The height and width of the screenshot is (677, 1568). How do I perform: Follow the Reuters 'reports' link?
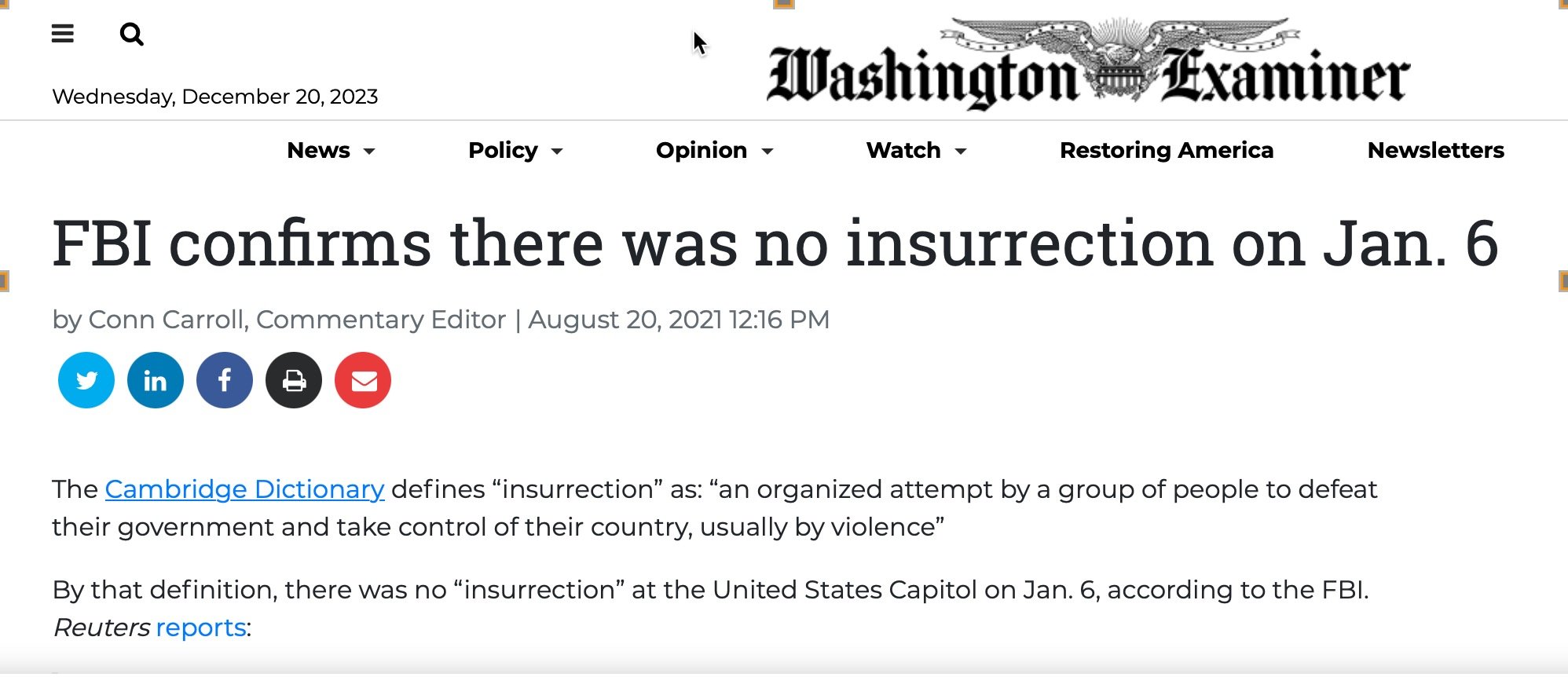(201, 628)
